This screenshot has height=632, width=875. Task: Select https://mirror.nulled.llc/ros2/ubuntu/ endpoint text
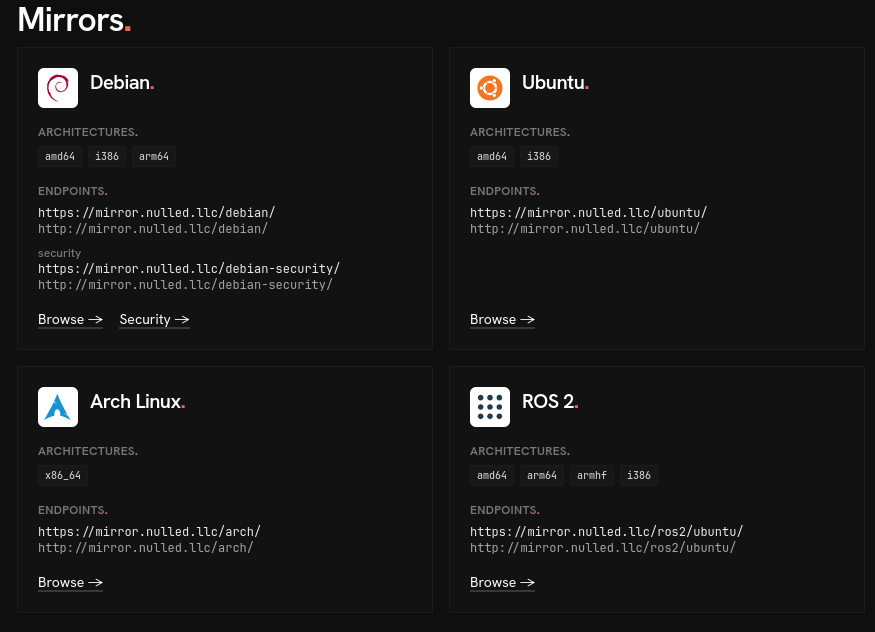pyautogui.click(x=607, y=532)
